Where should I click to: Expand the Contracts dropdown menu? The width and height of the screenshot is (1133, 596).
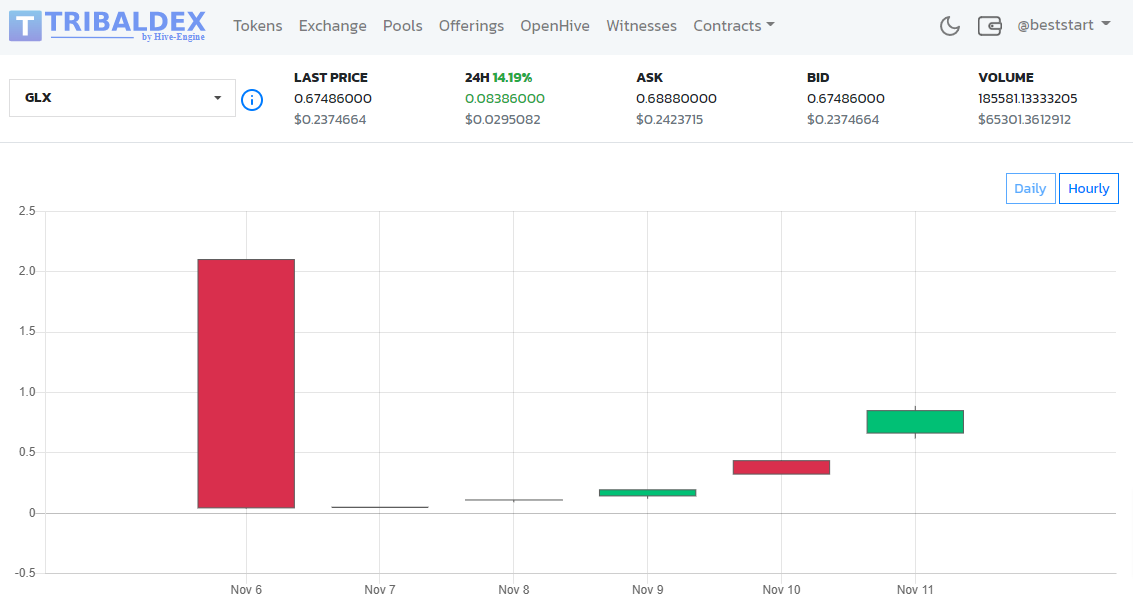733,25
